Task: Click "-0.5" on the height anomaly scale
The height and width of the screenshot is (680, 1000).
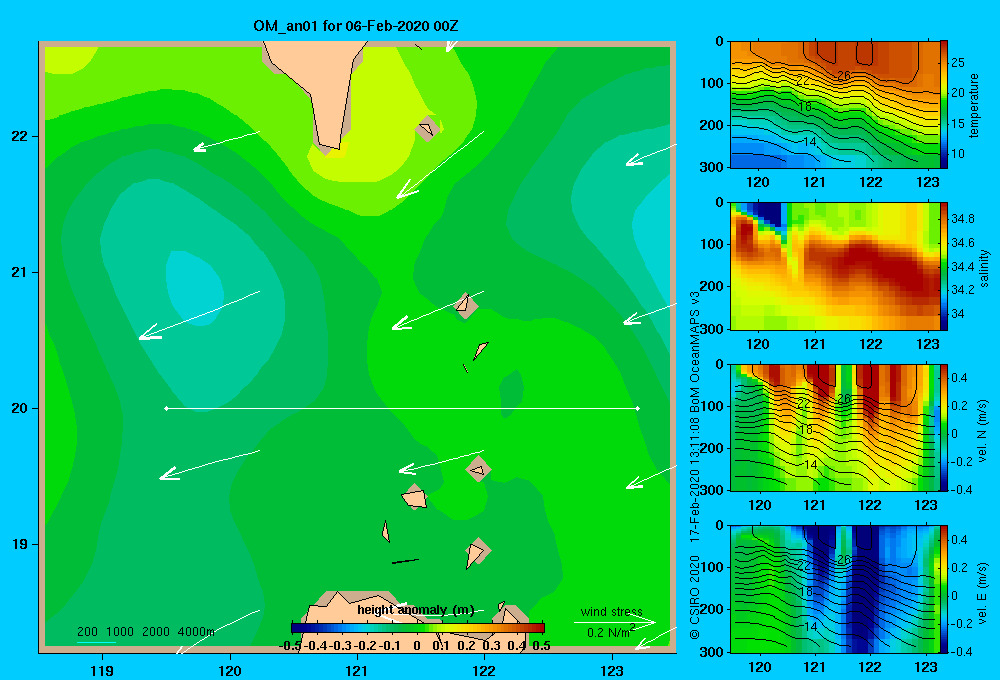Action: (x=290, y=646)
